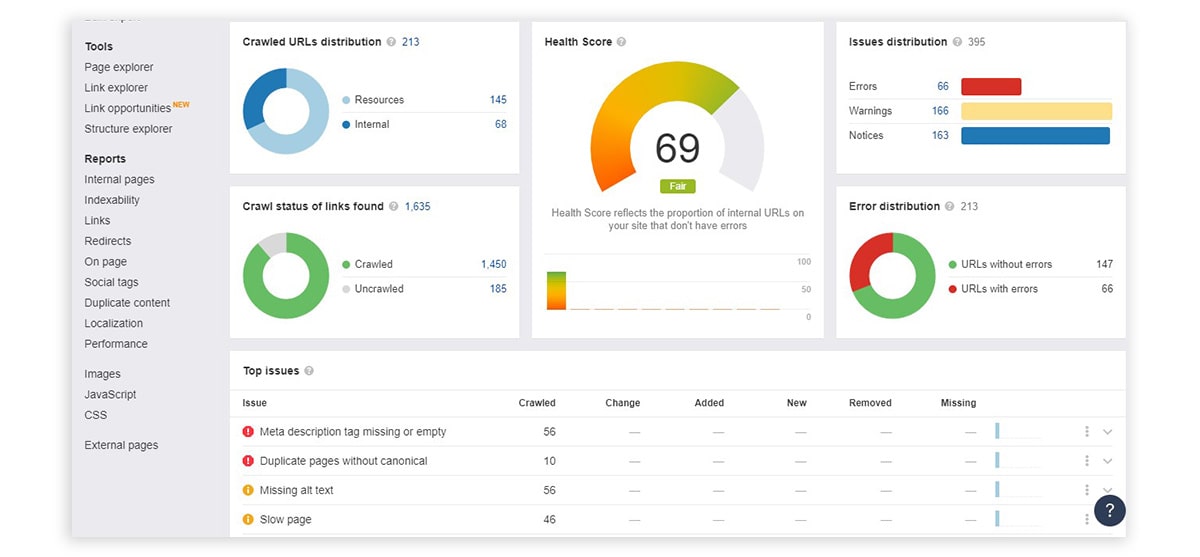This screenshot has width=1200, height=557.
Task: Open Redirects report
Action: pyautogui.click(x=108, y=241)
